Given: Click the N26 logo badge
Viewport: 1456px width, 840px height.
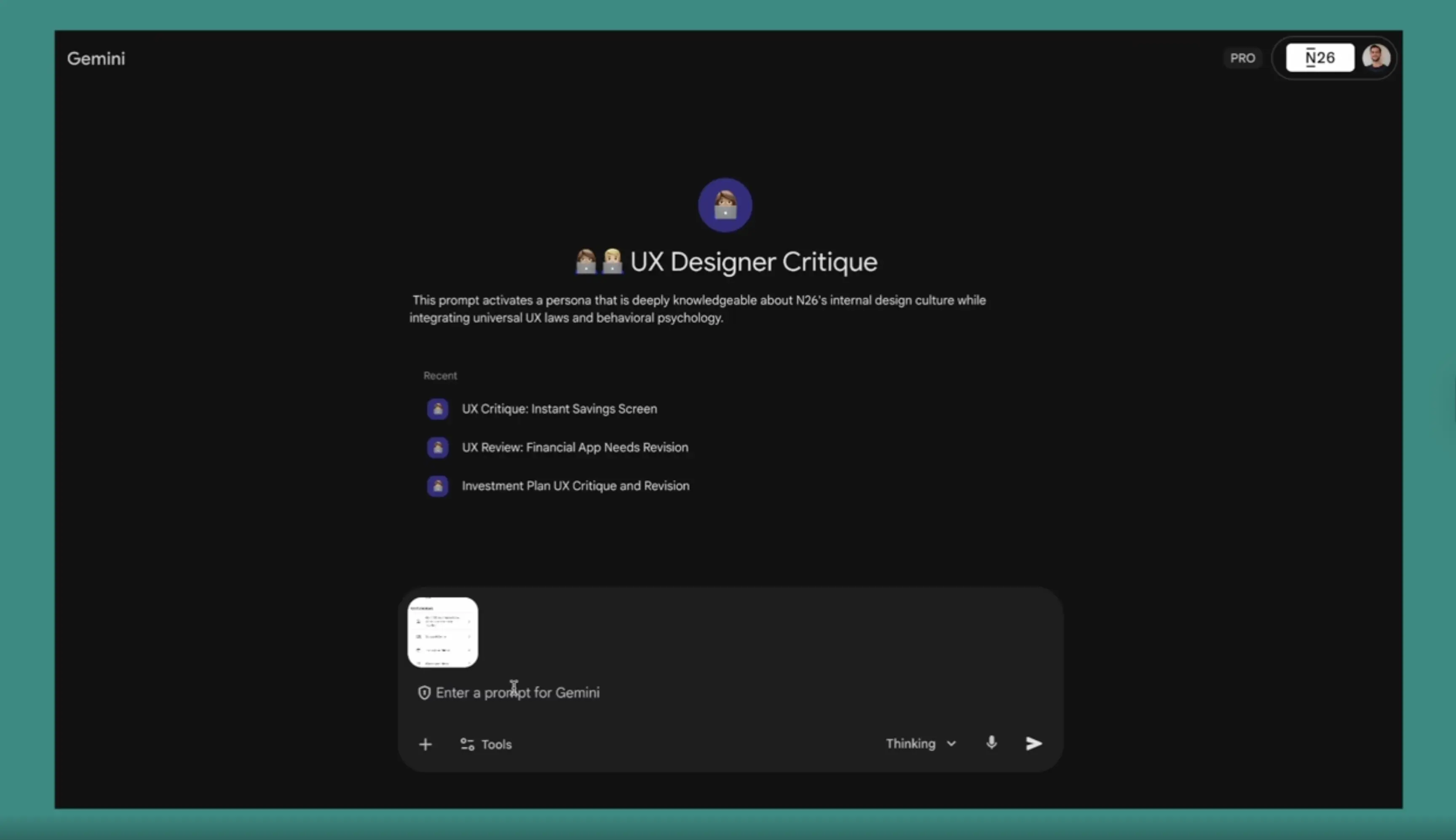Looking at the screenshot, I should point(1320,58).
